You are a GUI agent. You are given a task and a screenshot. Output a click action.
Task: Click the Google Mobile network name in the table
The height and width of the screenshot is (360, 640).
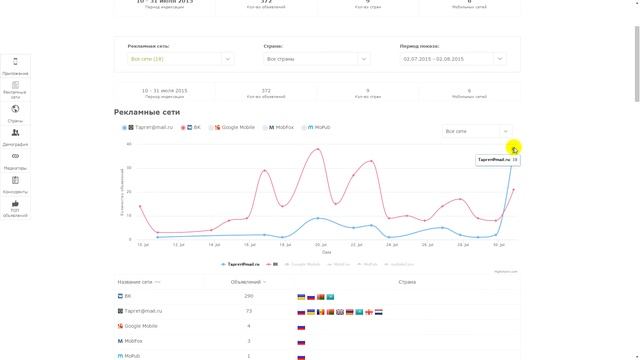click(141, 326)
